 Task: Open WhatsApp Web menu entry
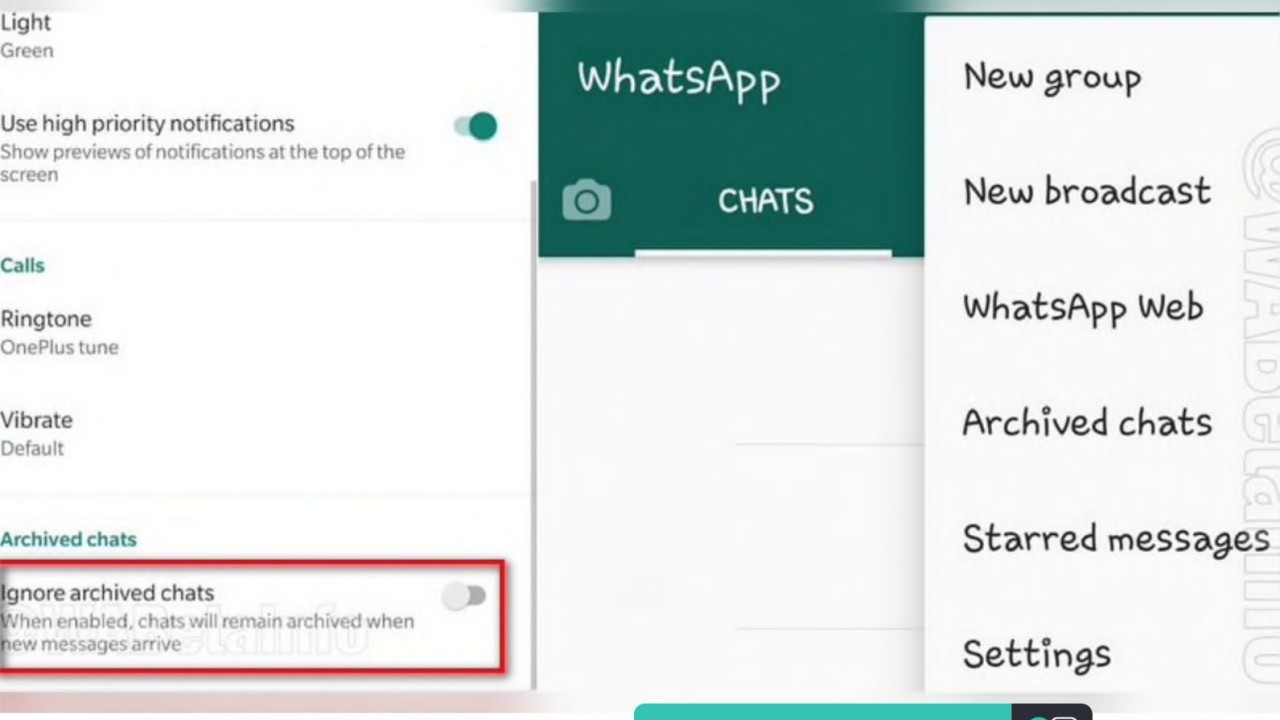1083,307
